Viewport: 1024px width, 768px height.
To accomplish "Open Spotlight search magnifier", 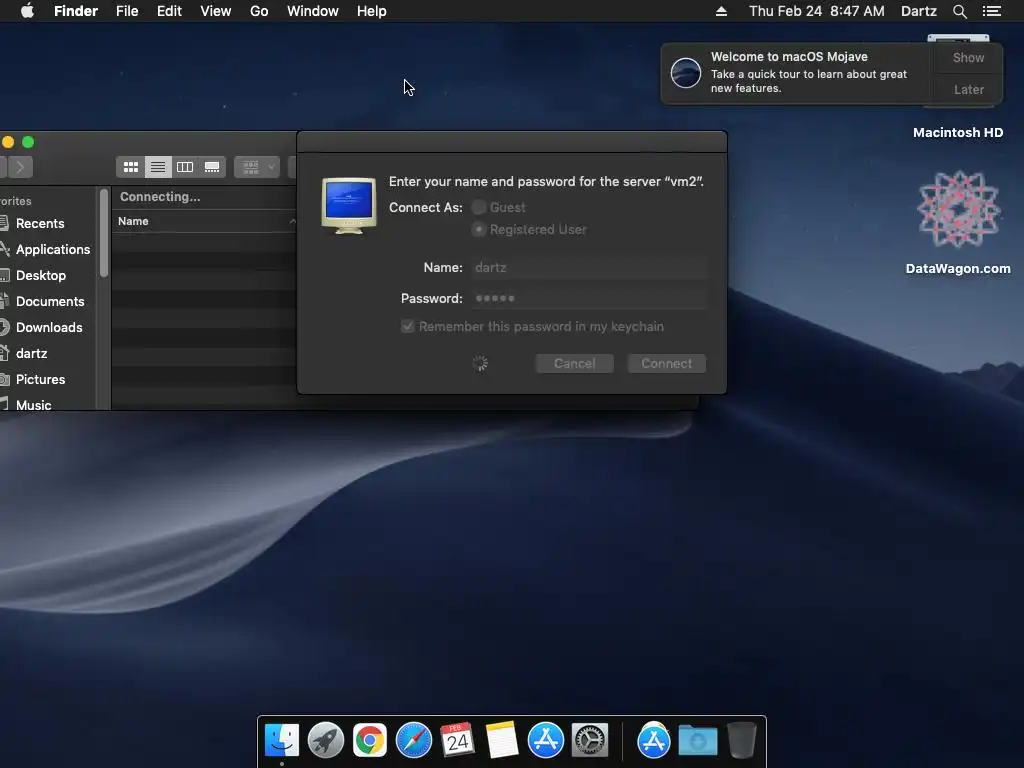I will point(959,11).
